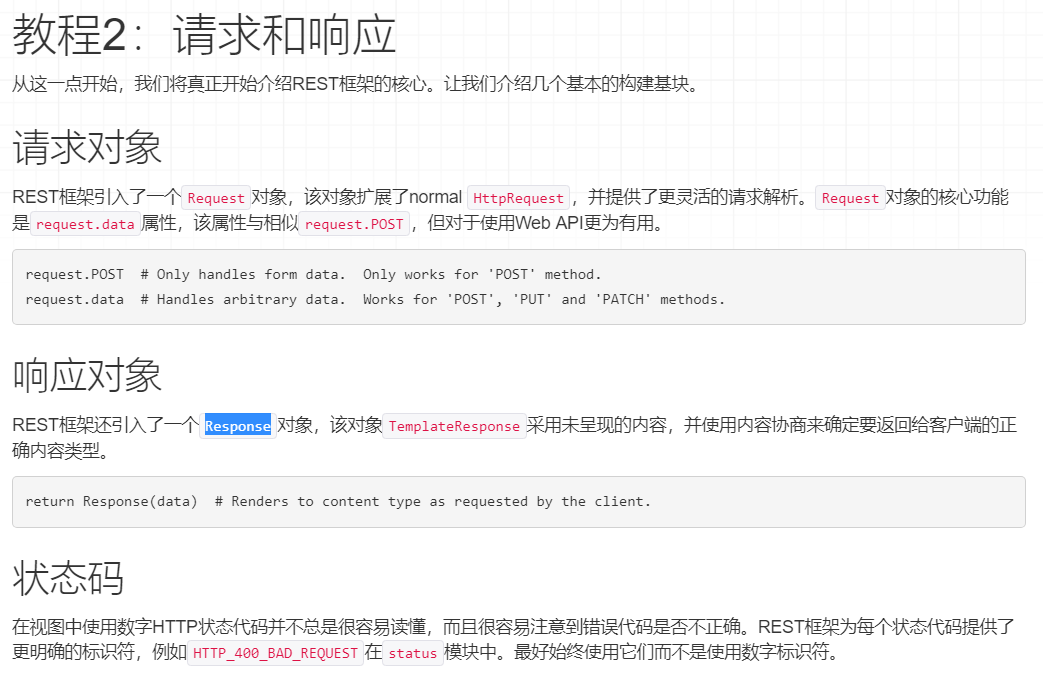
Task: Click the 响应对象 section heading
Action: click(x=87, y=375)
